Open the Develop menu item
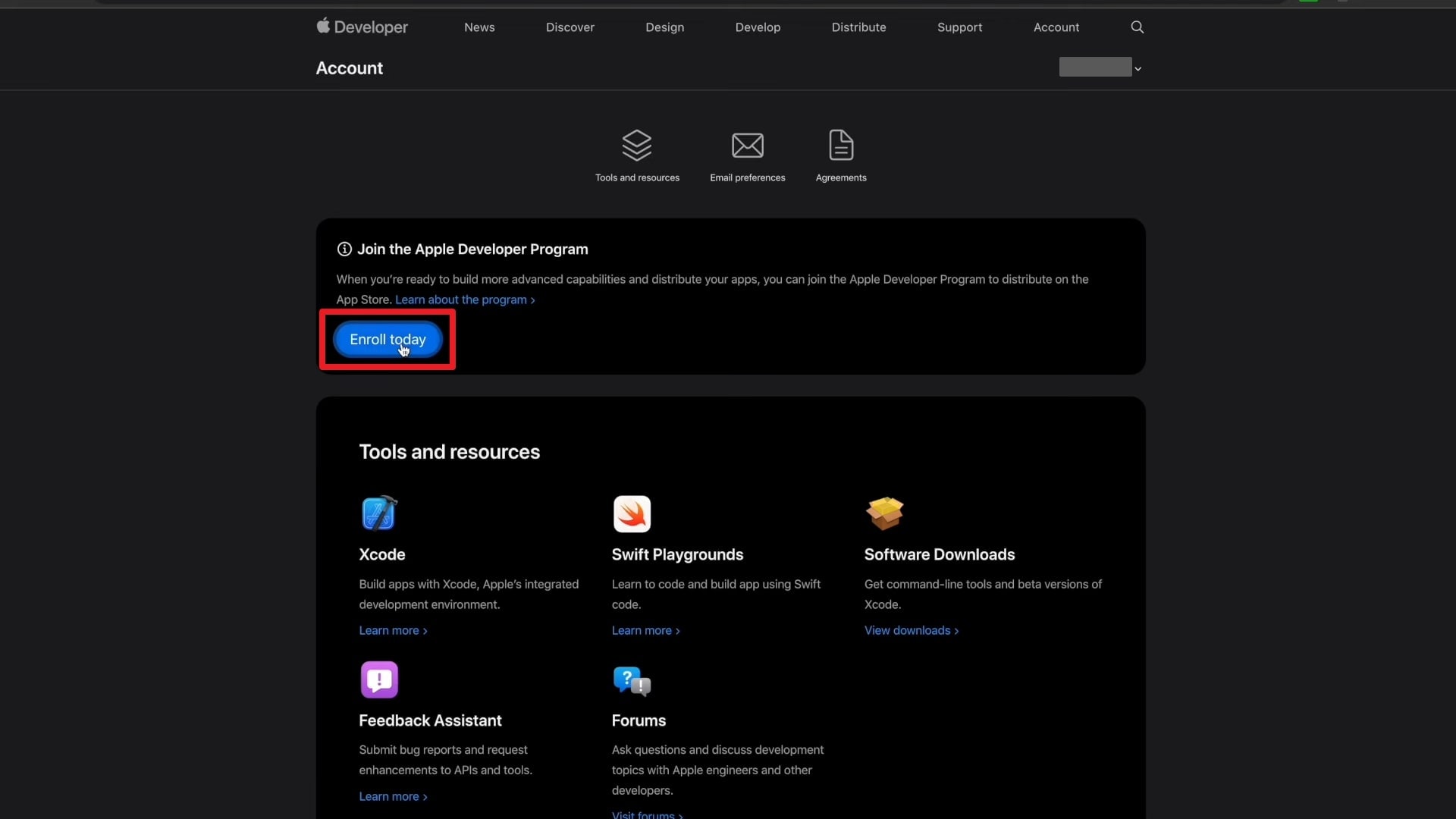 click(x=758, y=27)
